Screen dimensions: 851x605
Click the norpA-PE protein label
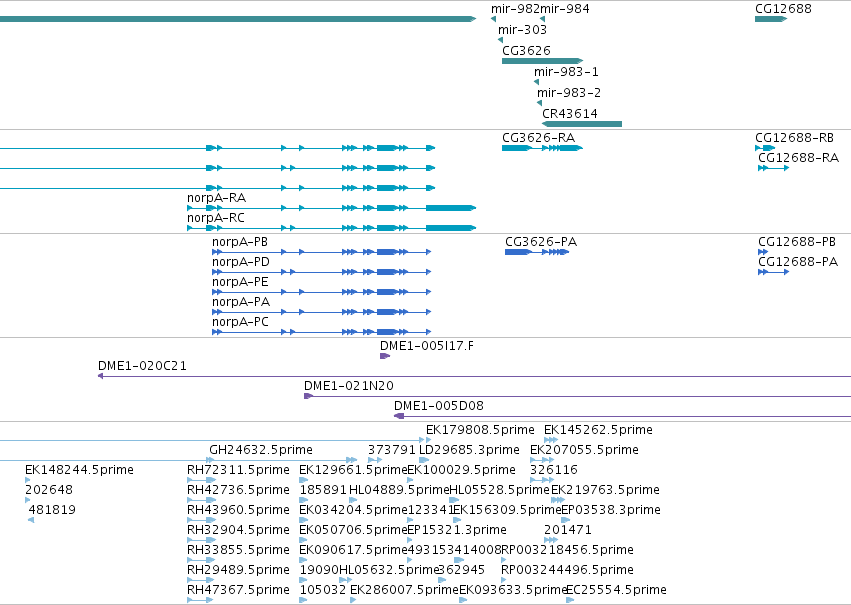pyautogui.click(x=240, y=282)
